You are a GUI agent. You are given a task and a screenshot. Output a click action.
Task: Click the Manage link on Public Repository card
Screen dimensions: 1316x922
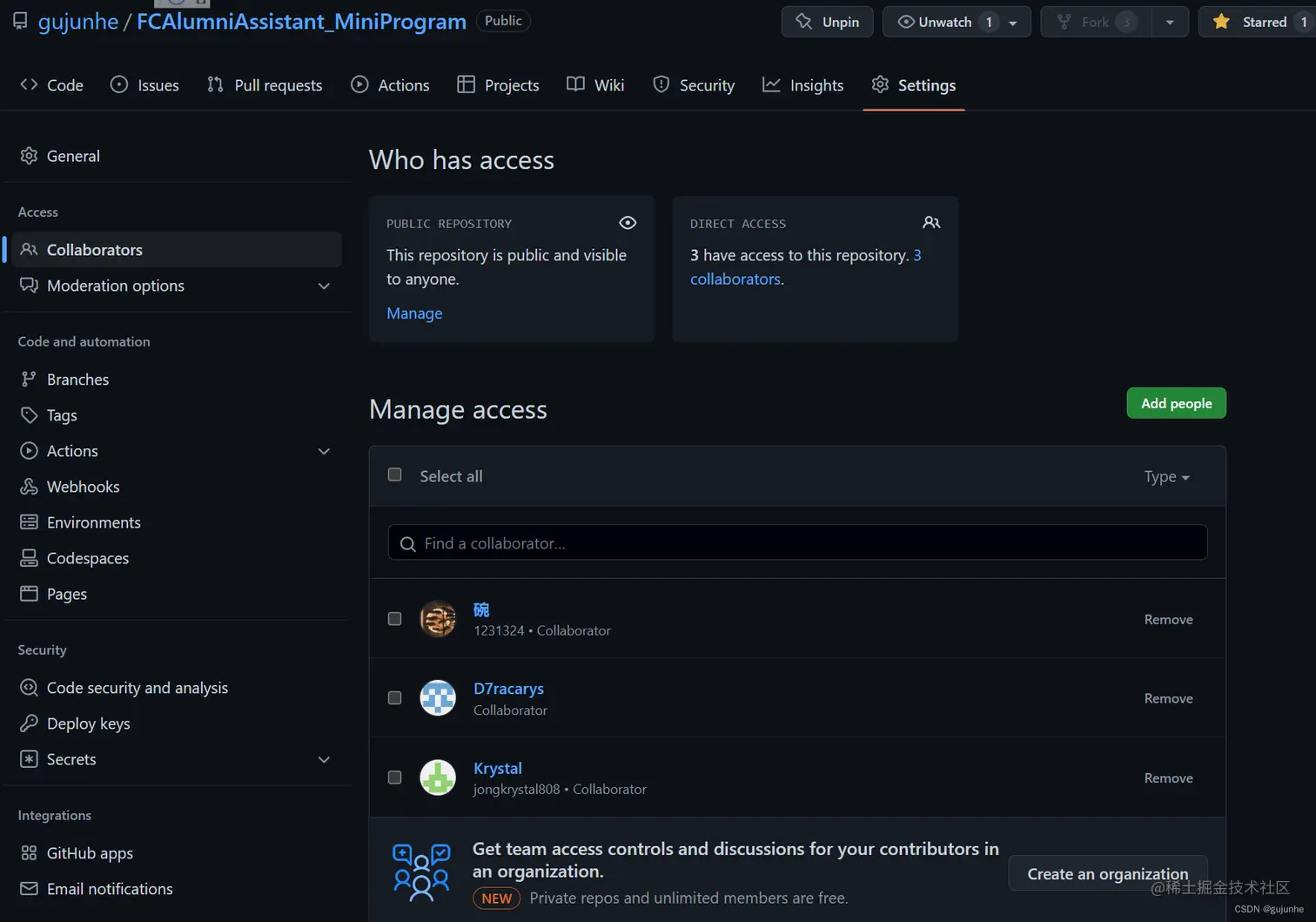(414, 313)
